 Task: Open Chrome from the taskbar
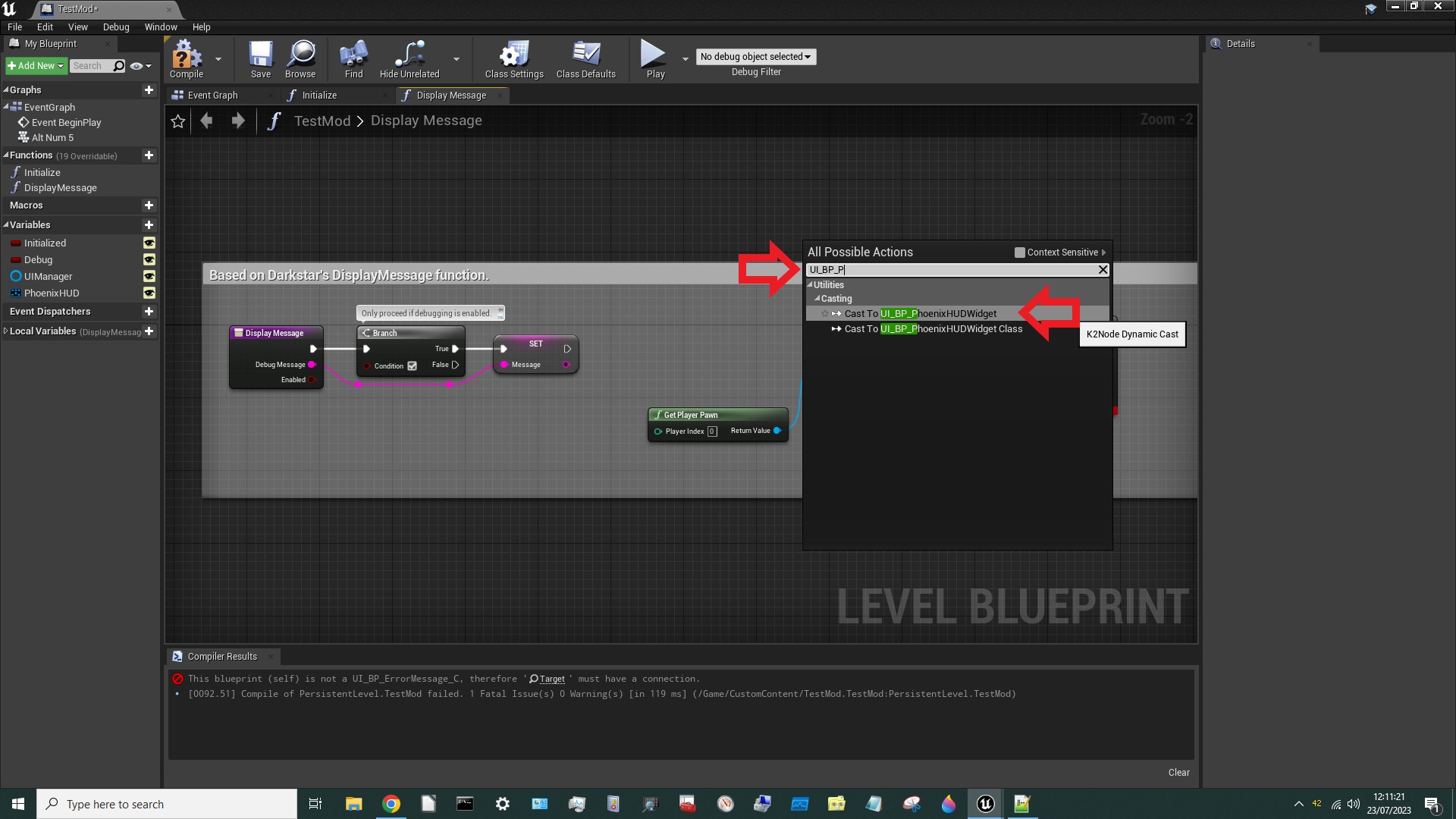391,804
